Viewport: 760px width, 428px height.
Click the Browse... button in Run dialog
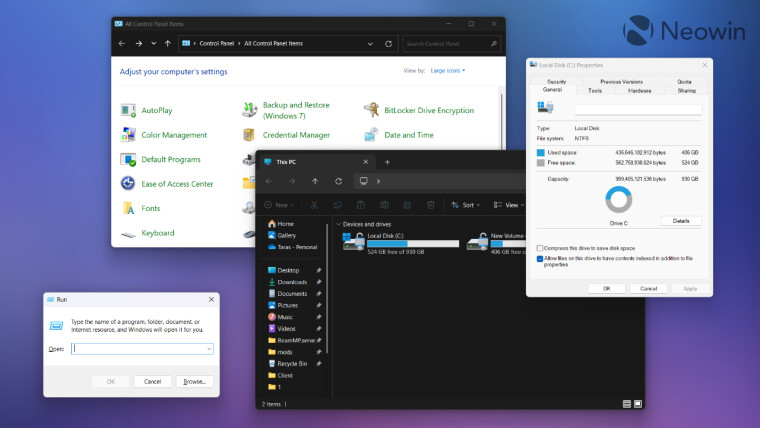tap(194, 381)
